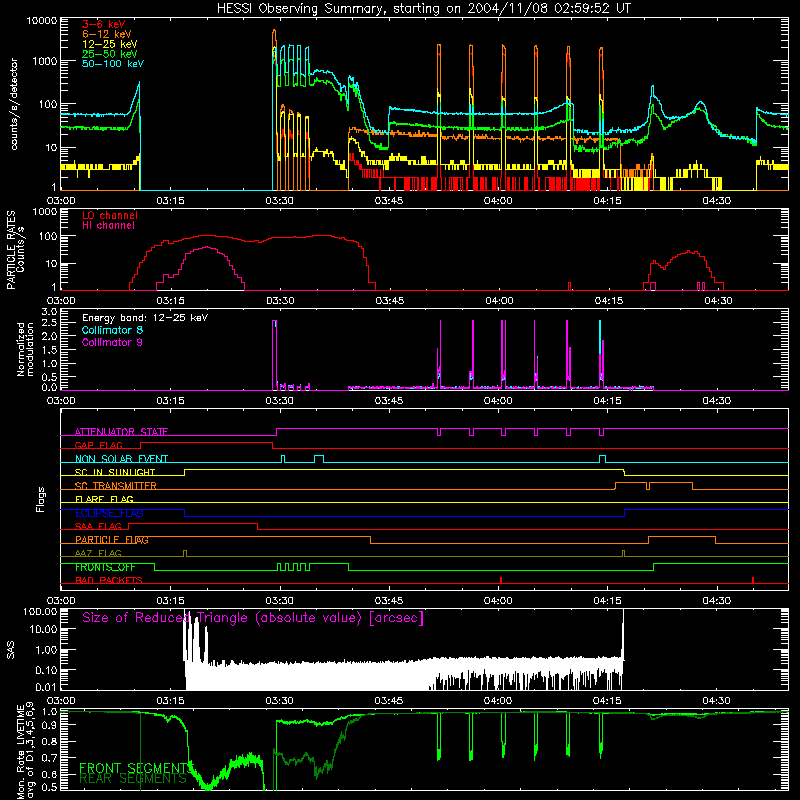
Task: Click the SAS axis label
Action: 11,650
